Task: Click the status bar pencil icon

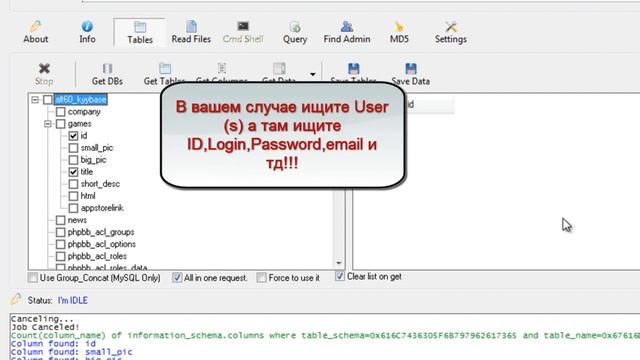Action: pyautogui.click(x=16, y=299)
